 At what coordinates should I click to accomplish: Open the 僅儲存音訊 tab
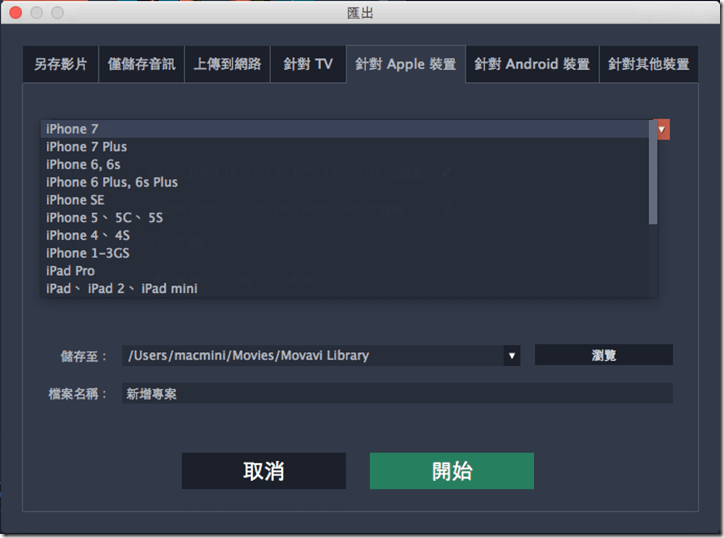coord(141,64)
